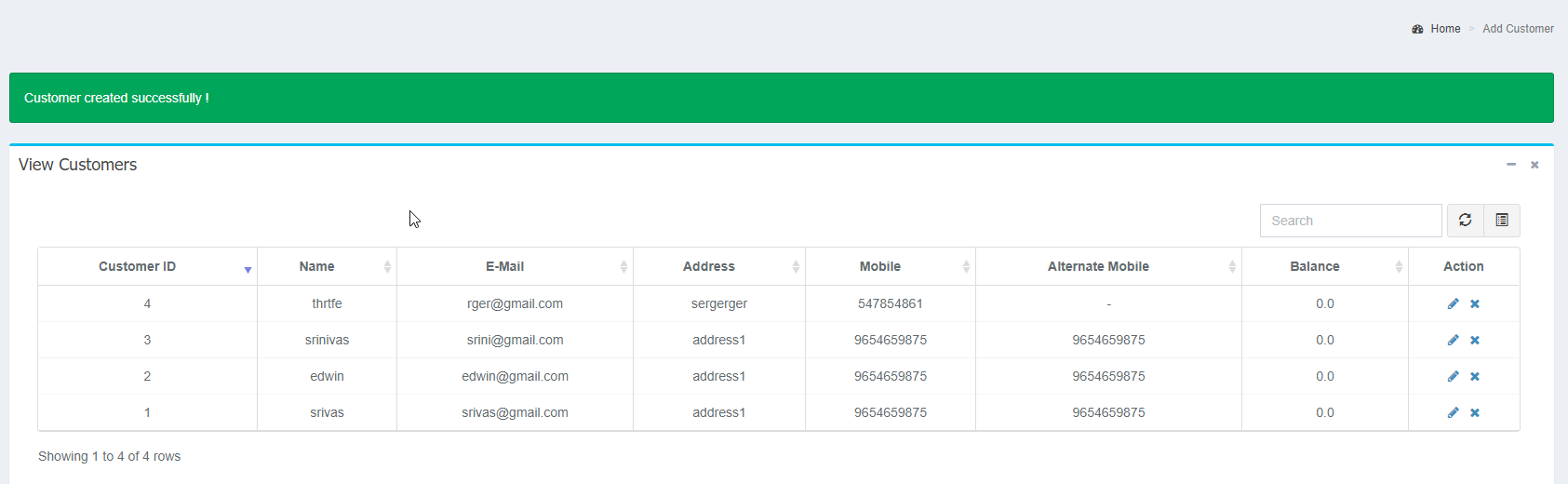Image resolution: width=1568 pixels, height=484 pixels.
Task: Toggle the table card view icon
Action: tap(1502, 221)
